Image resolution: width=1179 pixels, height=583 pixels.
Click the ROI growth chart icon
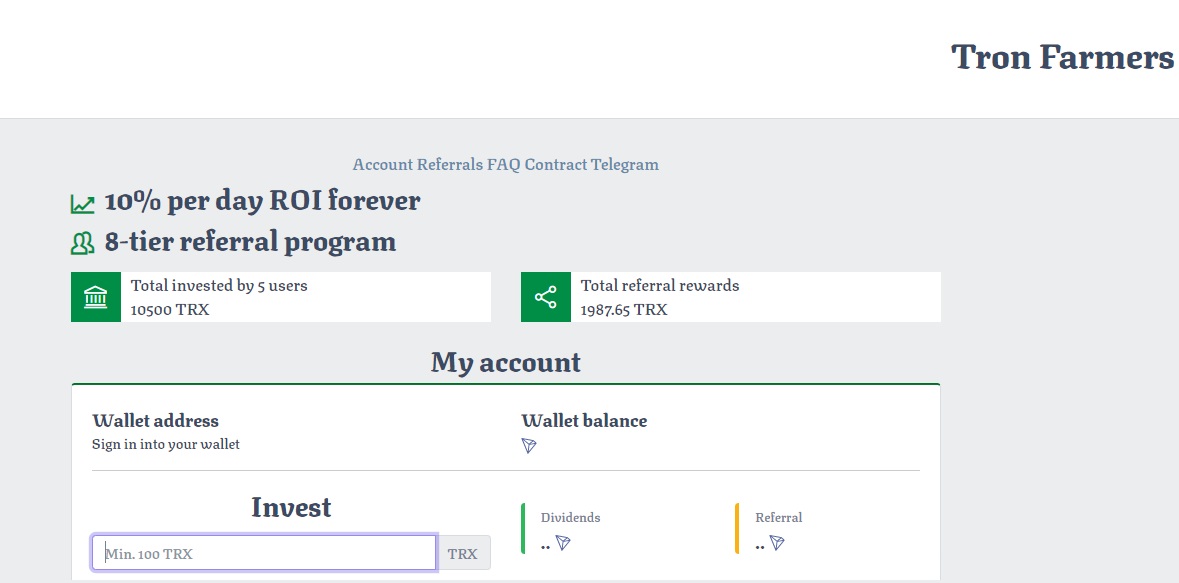83,204
